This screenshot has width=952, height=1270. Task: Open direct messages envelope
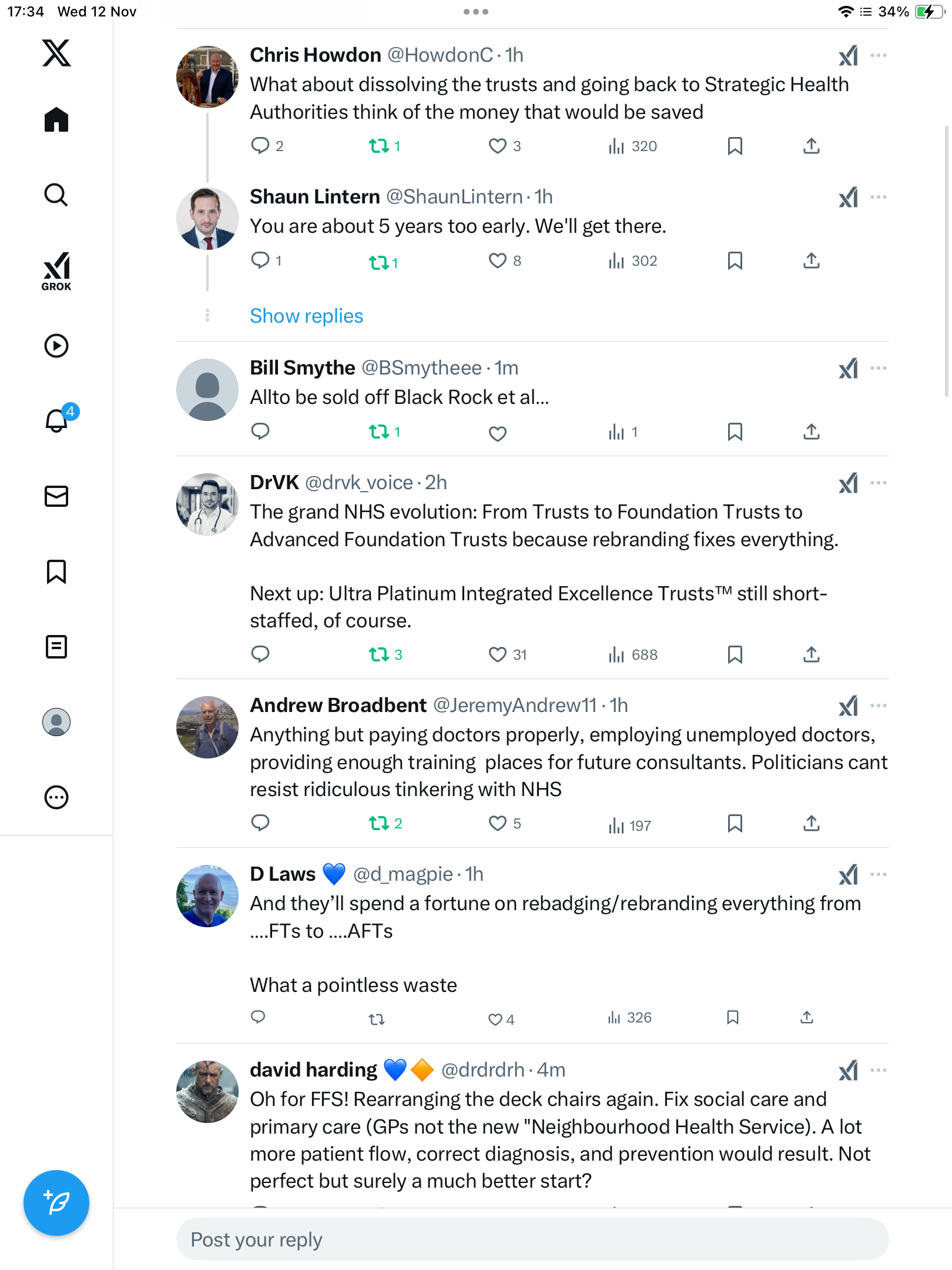(x=56, y=496)
